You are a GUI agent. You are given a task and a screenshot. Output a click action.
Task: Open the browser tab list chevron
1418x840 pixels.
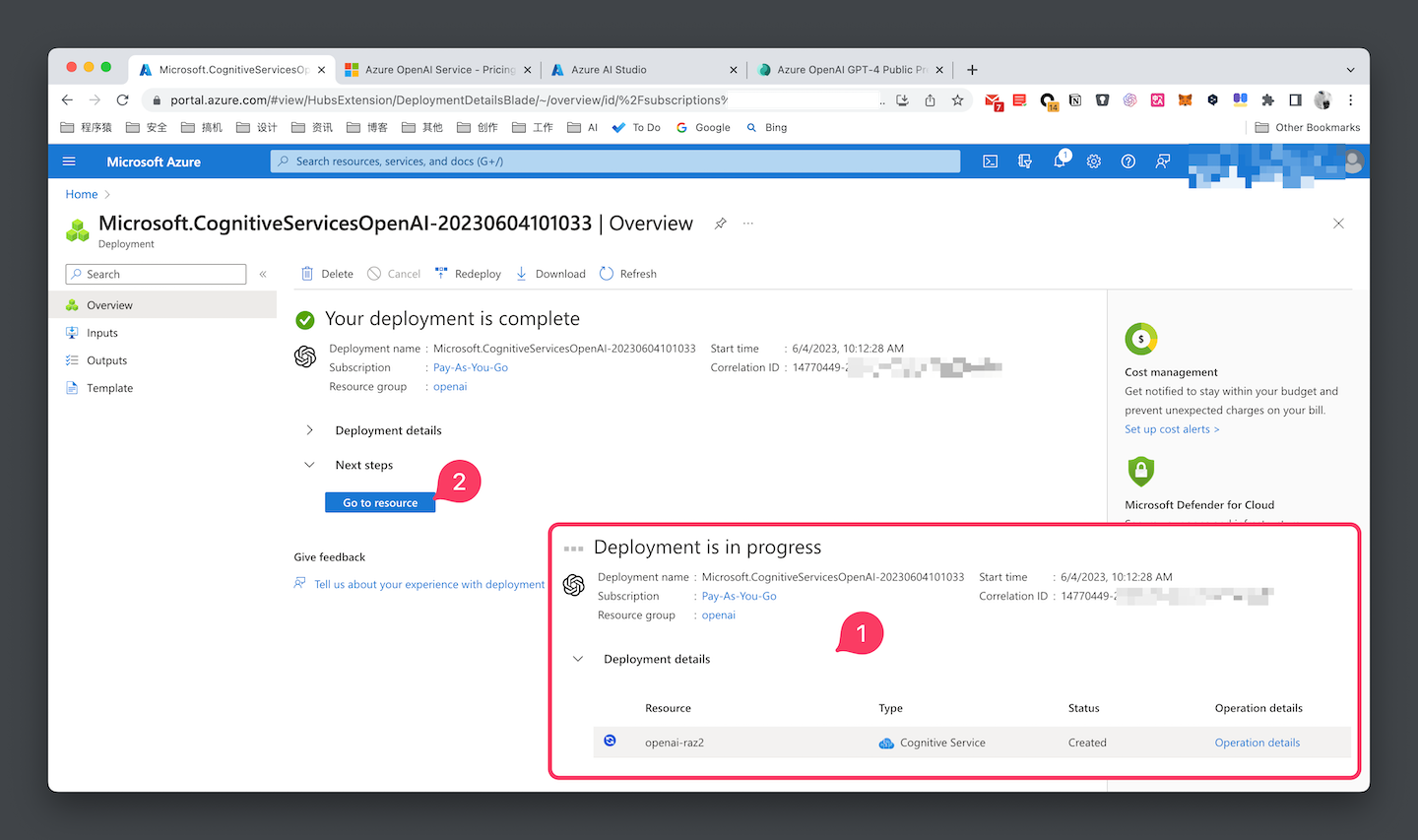point(1350,70)
